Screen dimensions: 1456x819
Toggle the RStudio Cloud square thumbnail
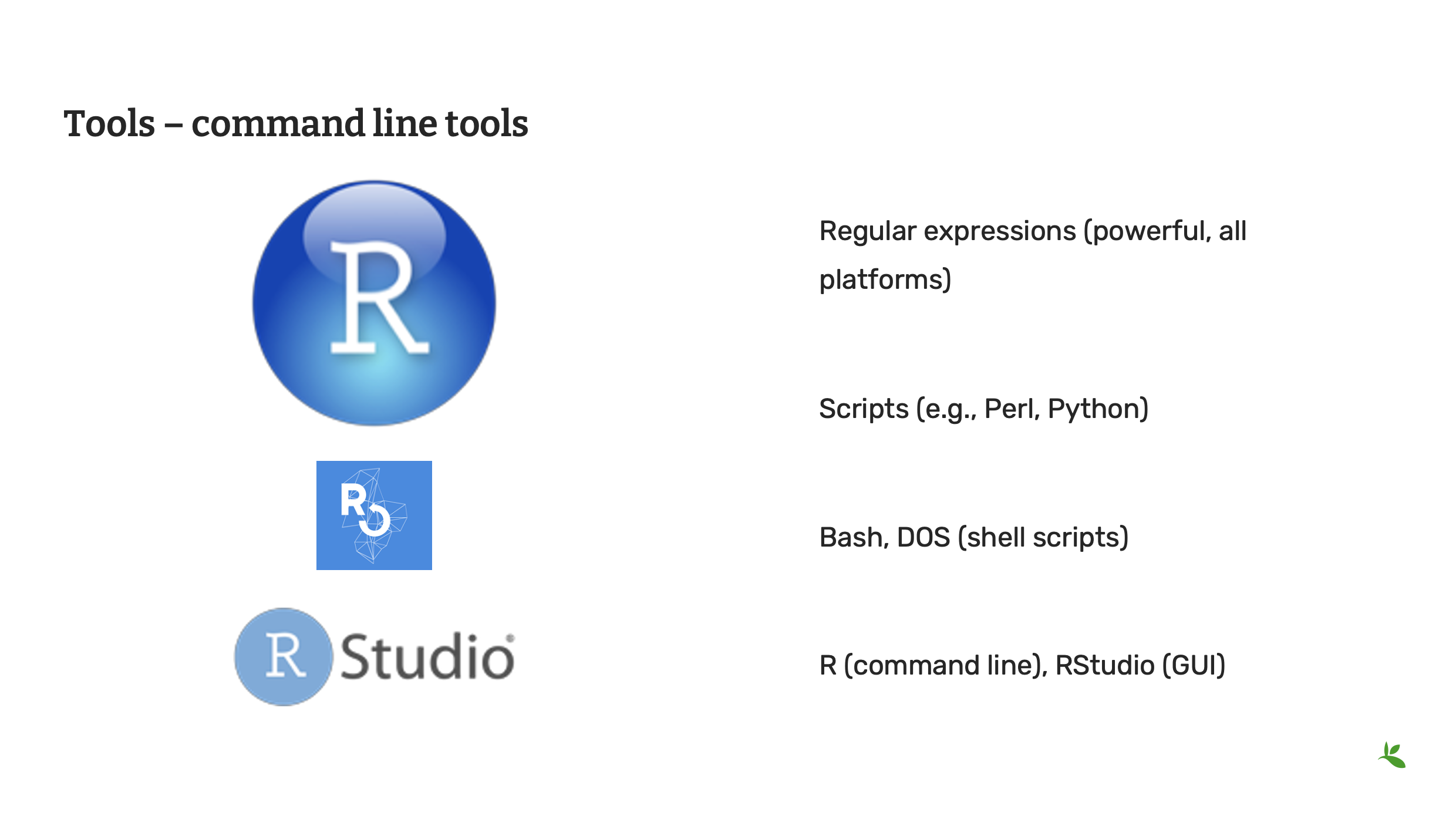(x=373, y=515)
